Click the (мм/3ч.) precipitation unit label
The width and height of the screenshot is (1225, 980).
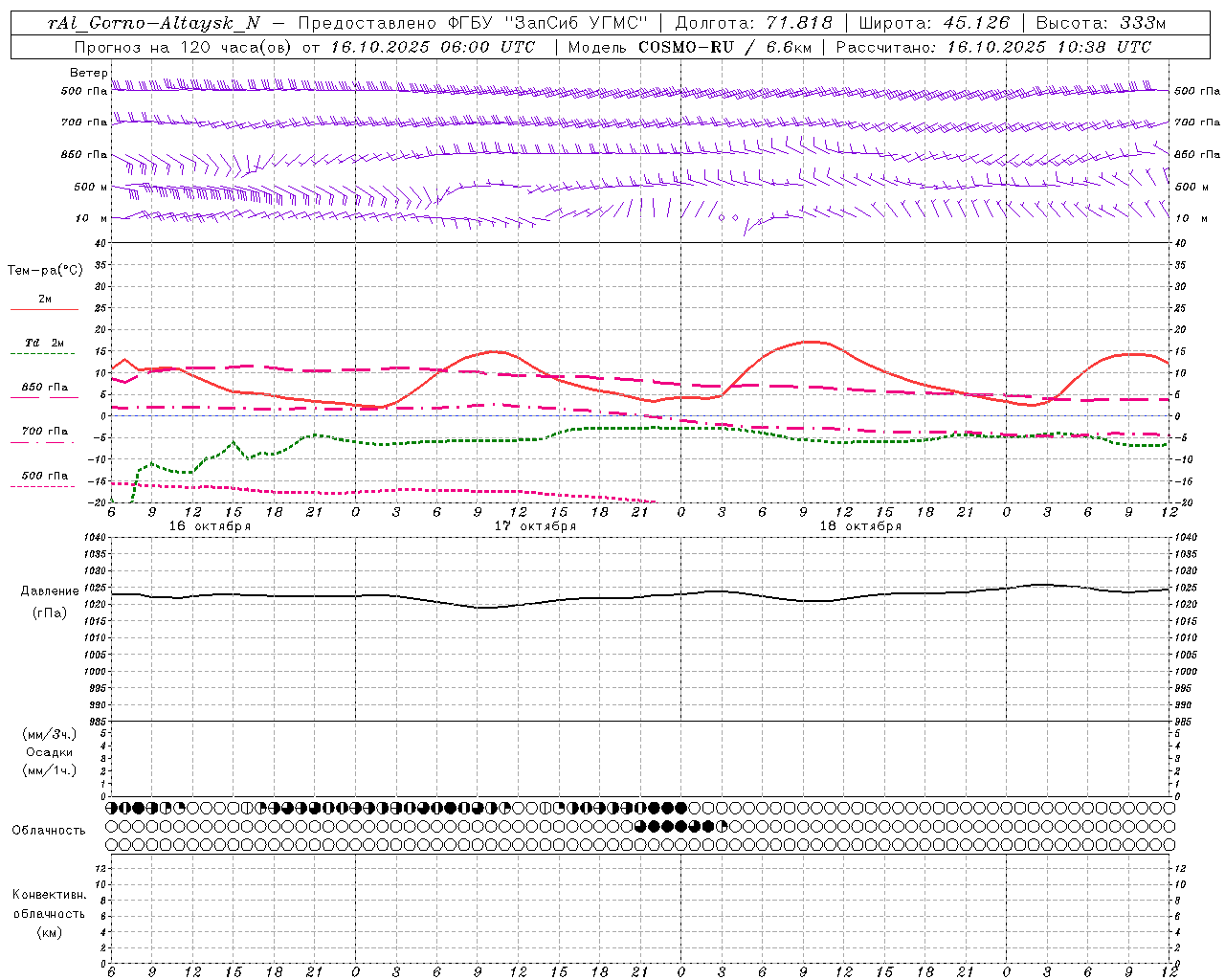[x=50, y=734]
